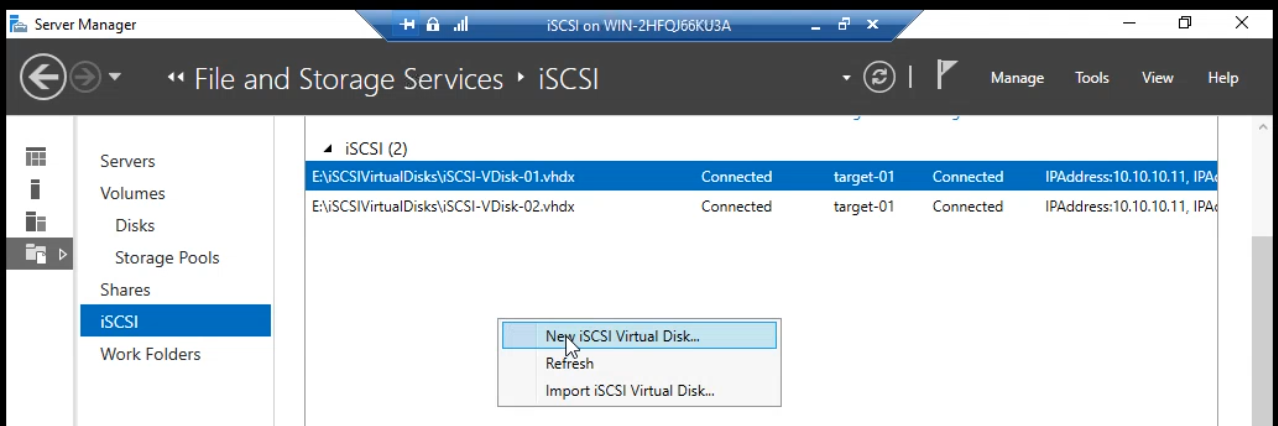Click IP address cell in VDisk-02 row
Viewport: 1278px width, 426px height.
(1131, 206)
